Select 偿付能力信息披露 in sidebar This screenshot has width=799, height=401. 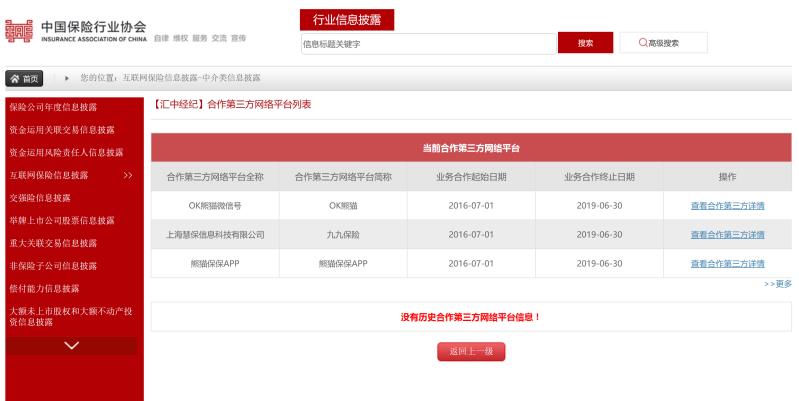pyautogui.click(x=44, y=288)
